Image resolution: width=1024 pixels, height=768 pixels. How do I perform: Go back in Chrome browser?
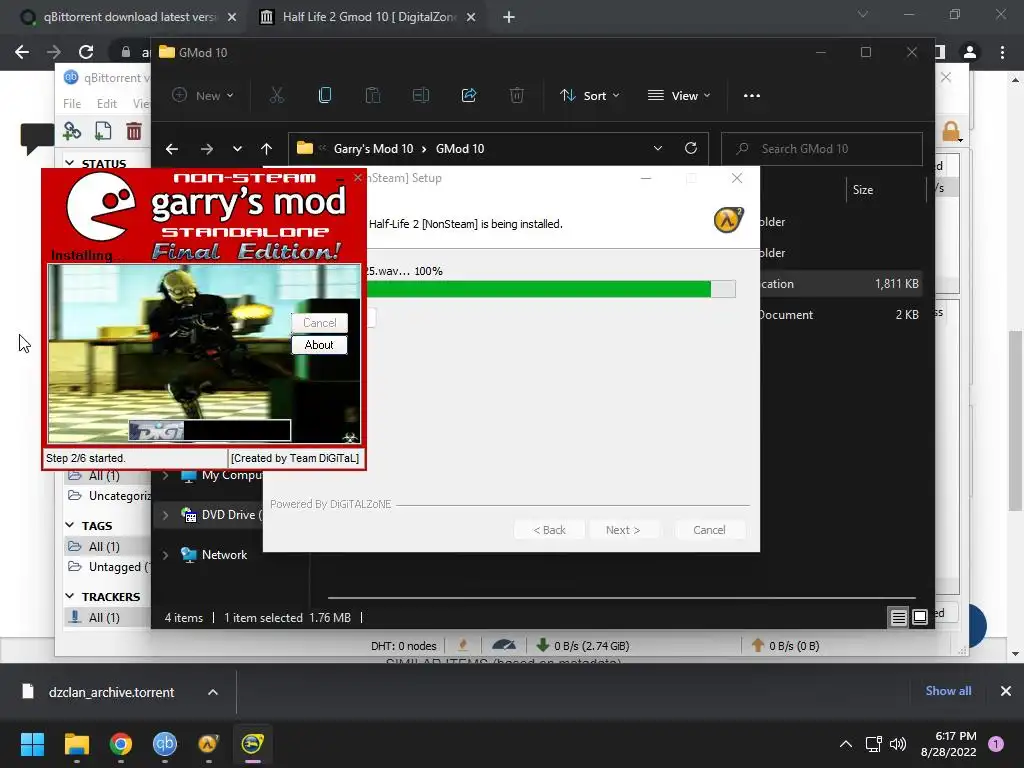[x=22, y=52]
